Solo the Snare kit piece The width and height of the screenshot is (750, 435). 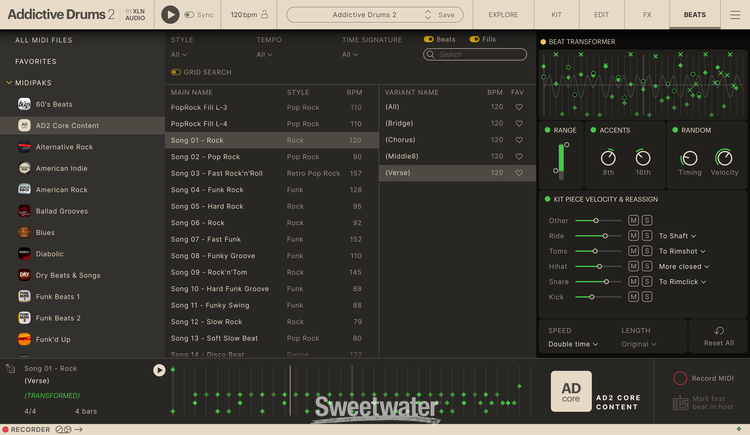pos(647,281)
